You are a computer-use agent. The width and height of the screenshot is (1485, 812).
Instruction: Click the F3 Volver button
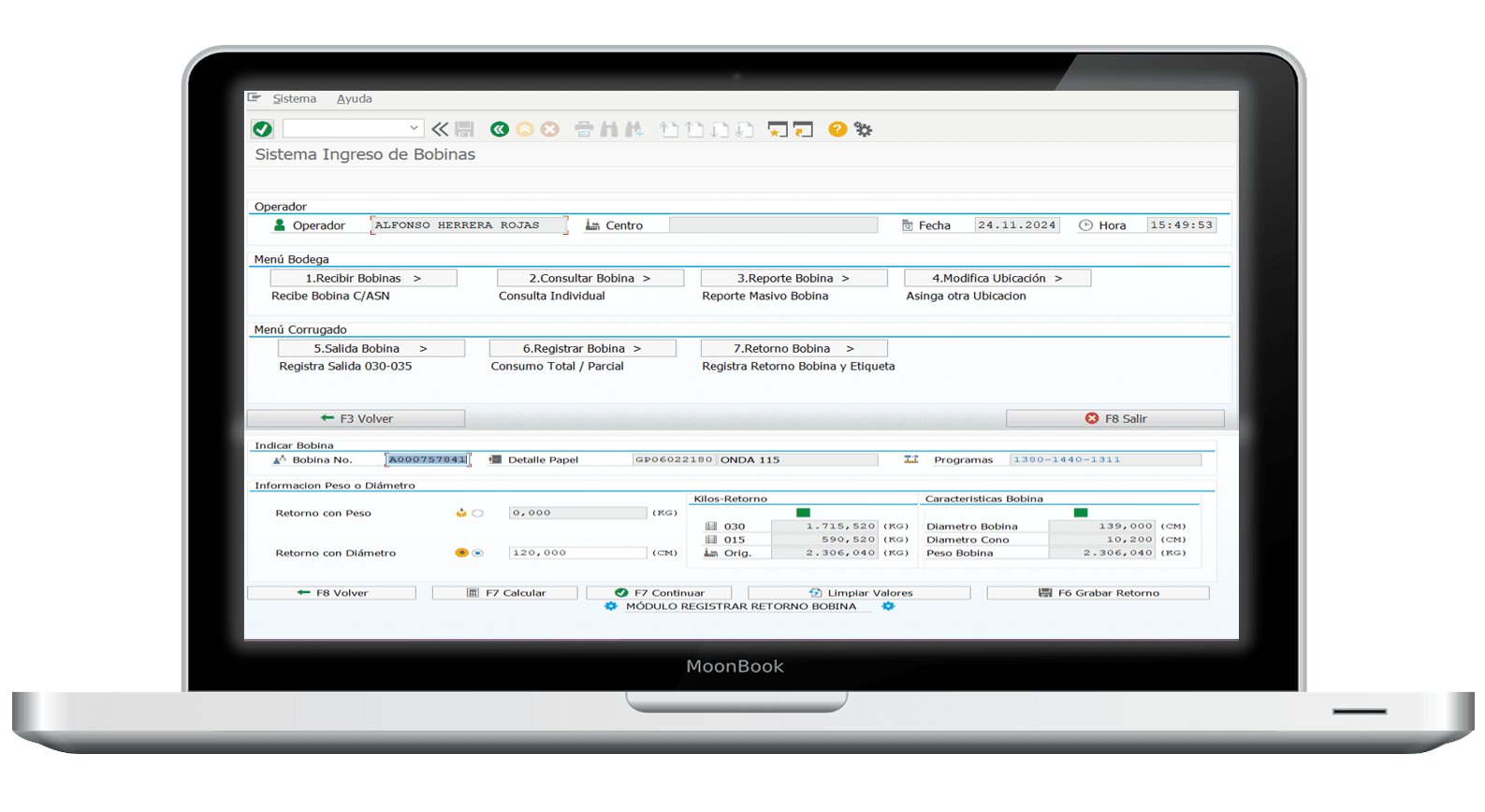point(356,418)
